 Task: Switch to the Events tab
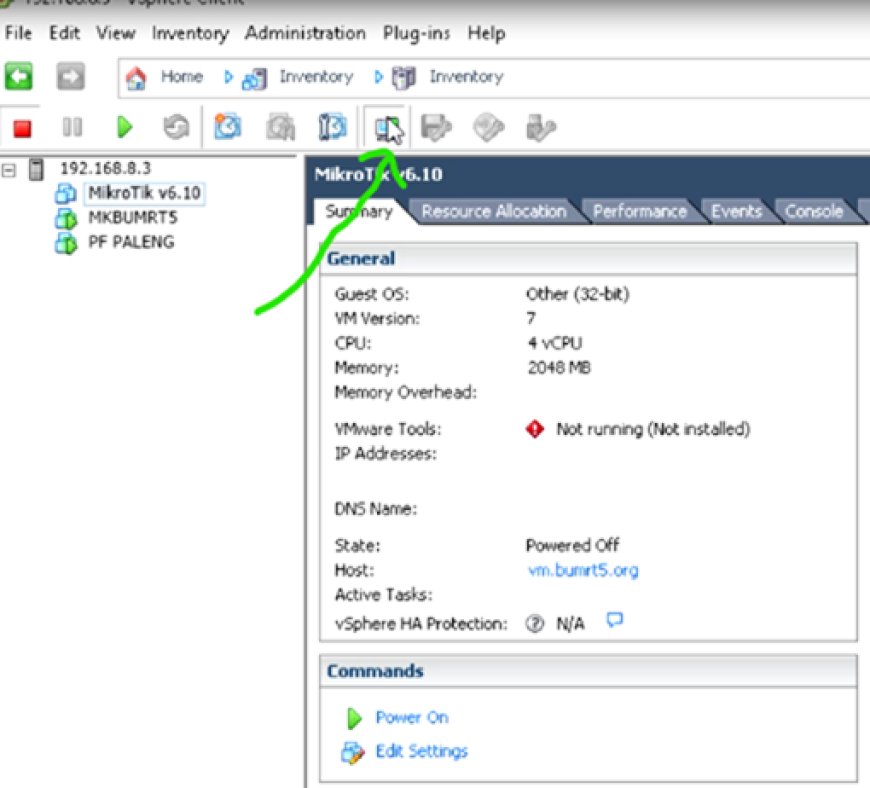(x=737, y=211)
